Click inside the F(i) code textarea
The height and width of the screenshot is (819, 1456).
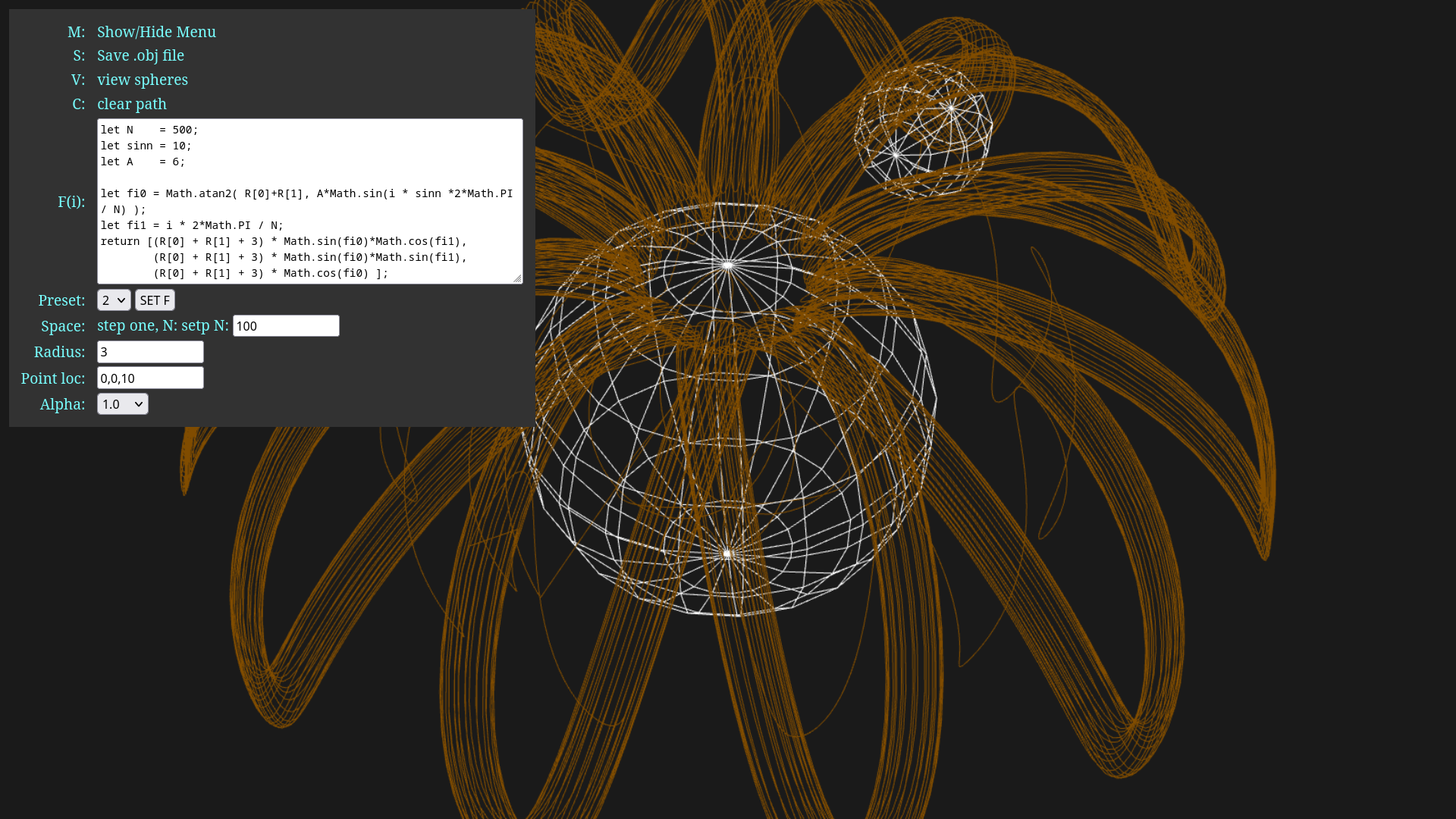point(310,201)
